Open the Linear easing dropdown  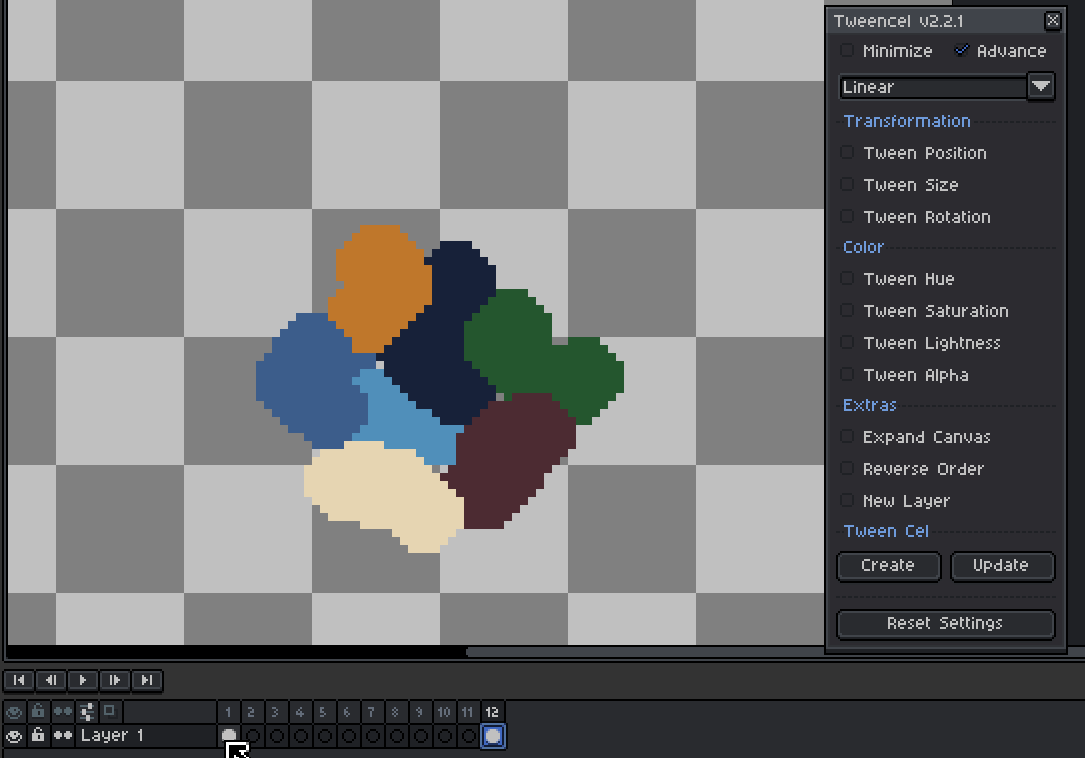point(946,87)
